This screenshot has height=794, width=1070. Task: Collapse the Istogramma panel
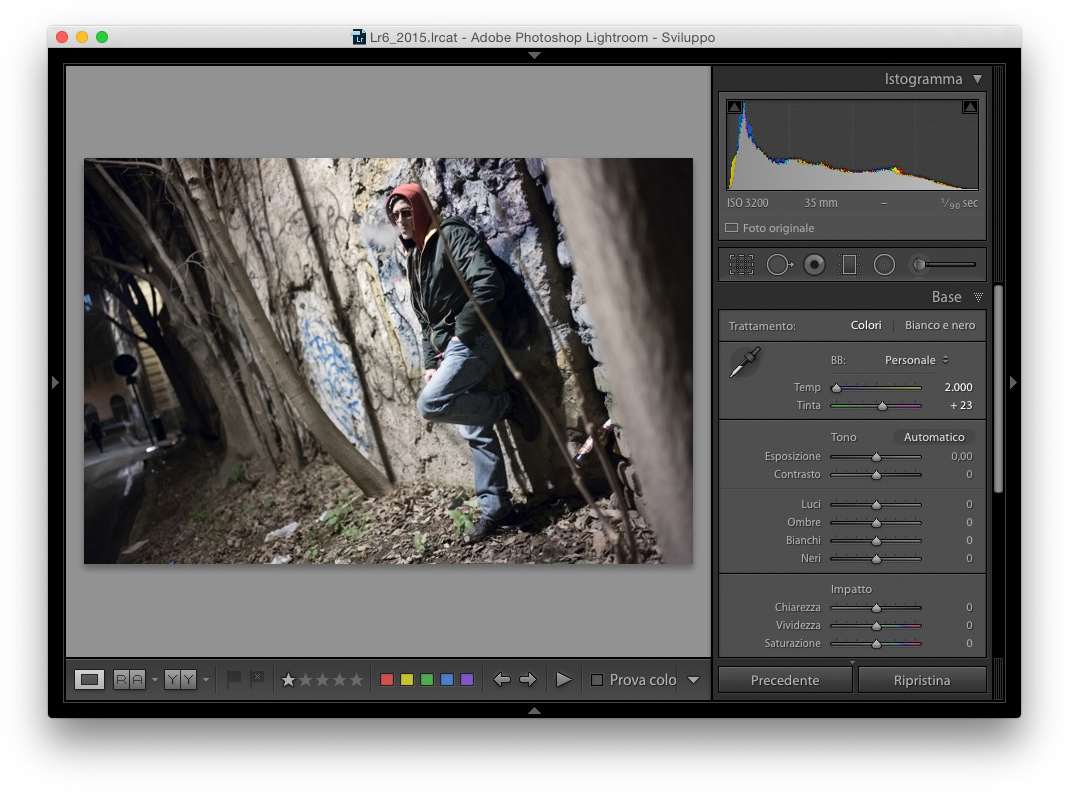pos(977,79)
